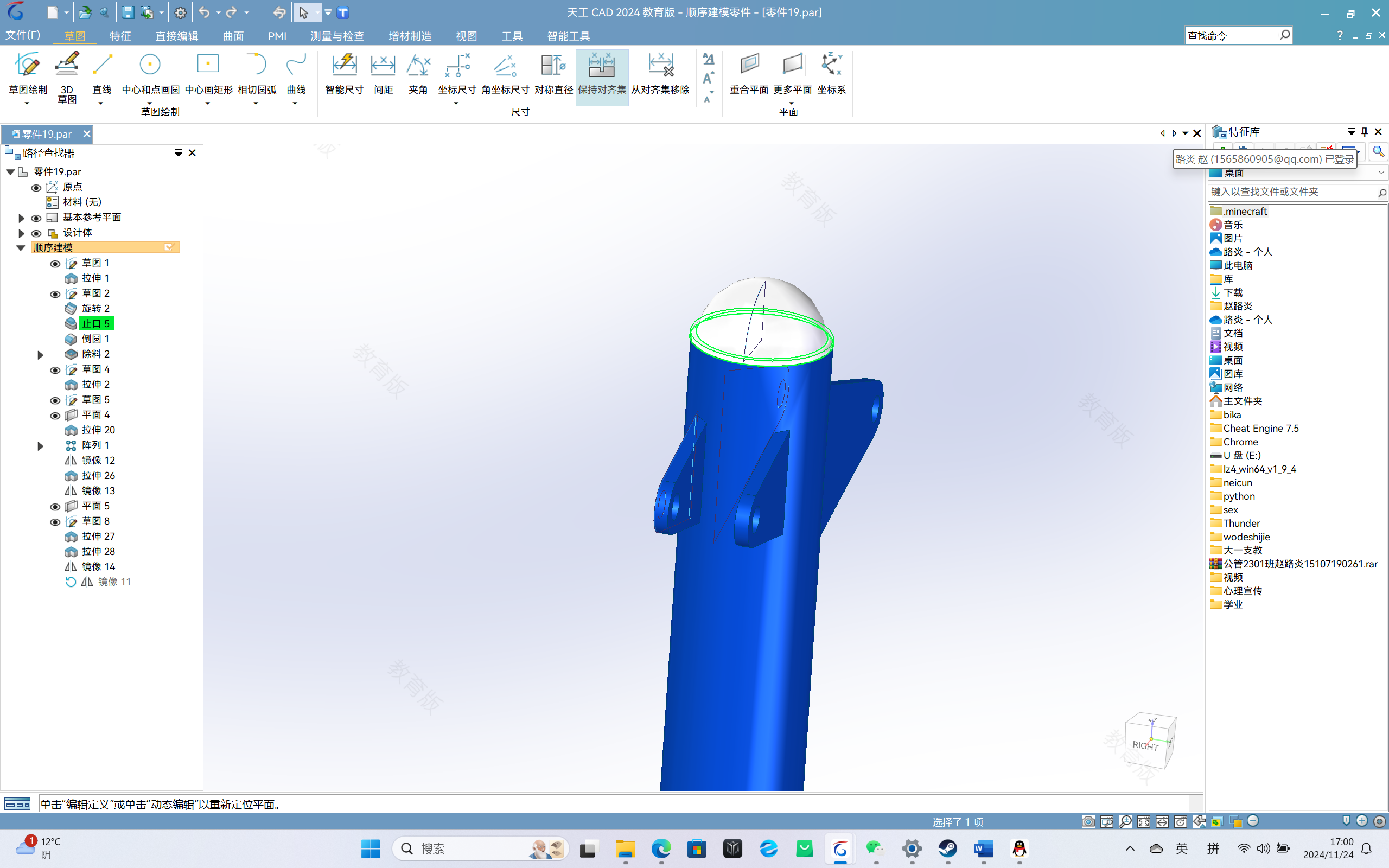Viewport: 1389px width, 868px height.
Task: Expand the 设计体 tree node
Action: (21, 234)
